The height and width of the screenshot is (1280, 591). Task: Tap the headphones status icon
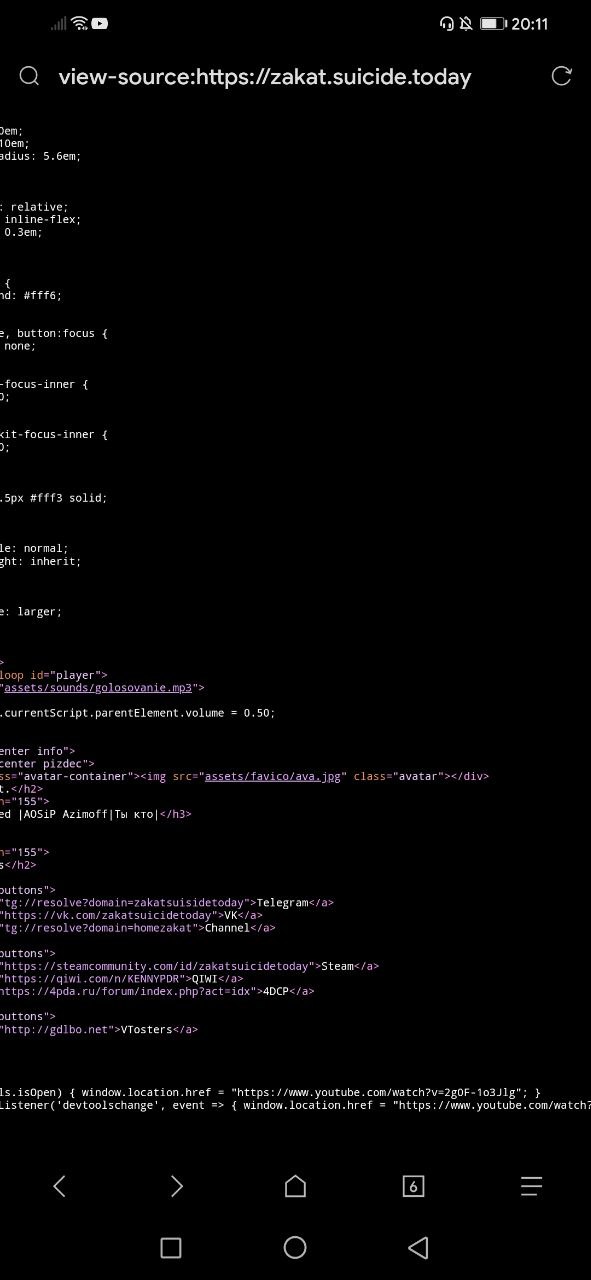pyautogui.click(x=446, y=23)
